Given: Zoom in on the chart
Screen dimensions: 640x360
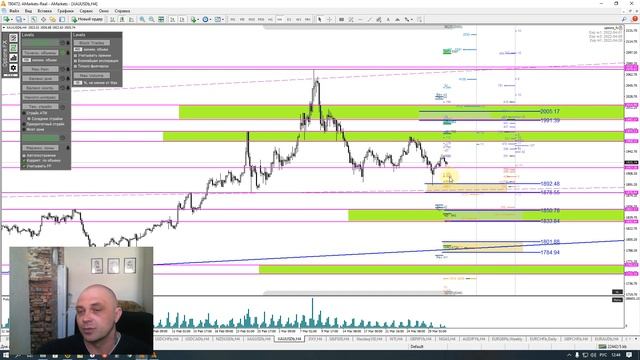Looking at the screenshot, I should (x=142, y=19).
